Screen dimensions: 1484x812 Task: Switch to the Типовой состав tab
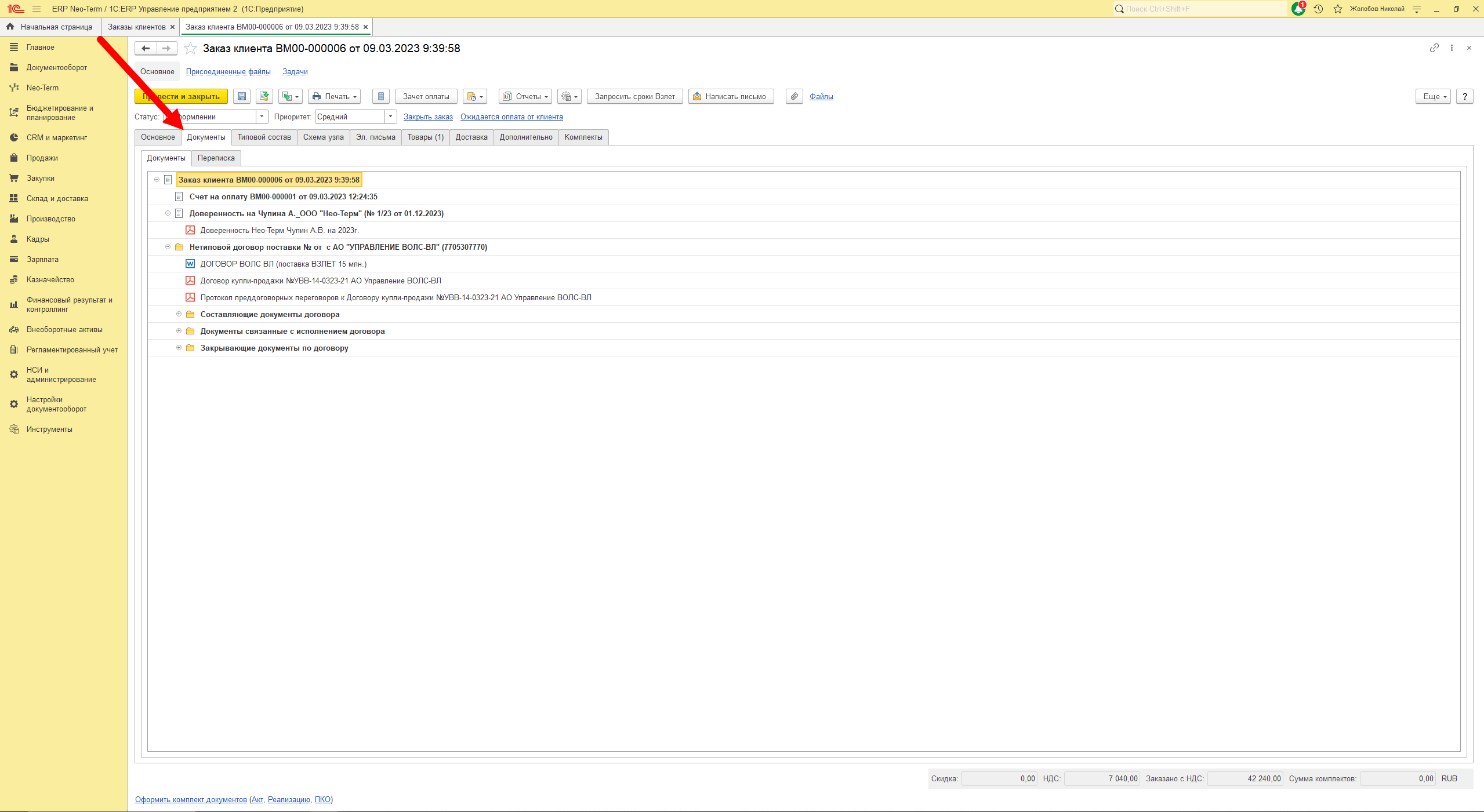[264, 137]
